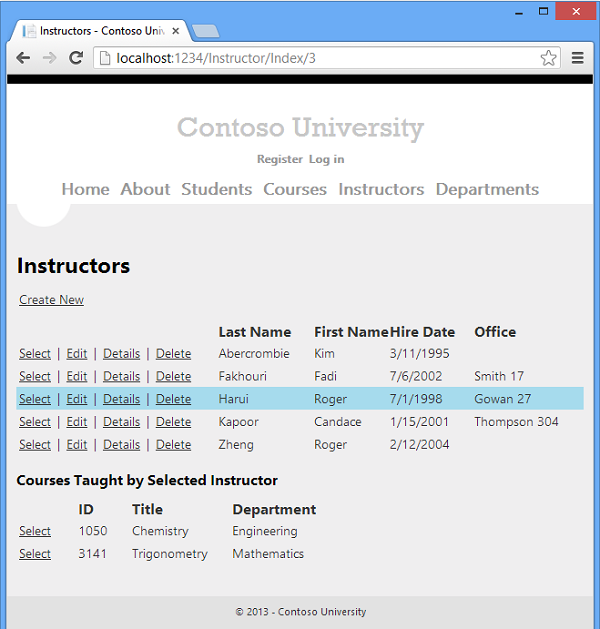Click the Log in link
The height and width of the screenshot is (629, 600).
pyautogui.click(x=326, y=159)
